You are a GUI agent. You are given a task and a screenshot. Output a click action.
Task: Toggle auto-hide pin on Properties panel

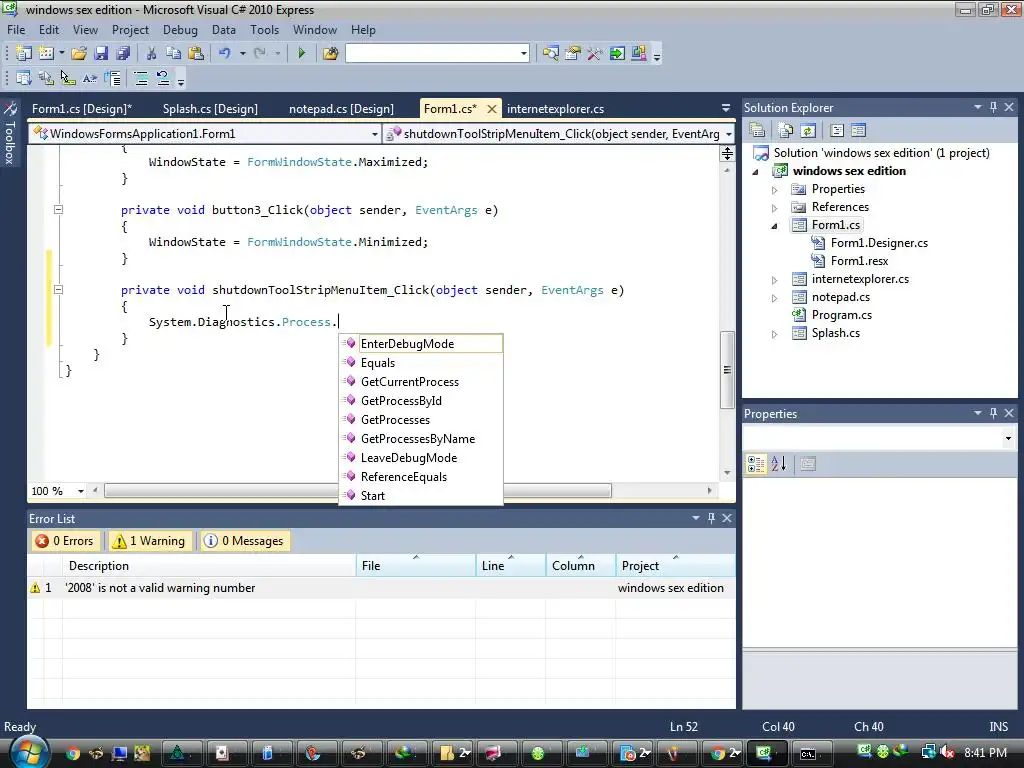tap(993, 413)
